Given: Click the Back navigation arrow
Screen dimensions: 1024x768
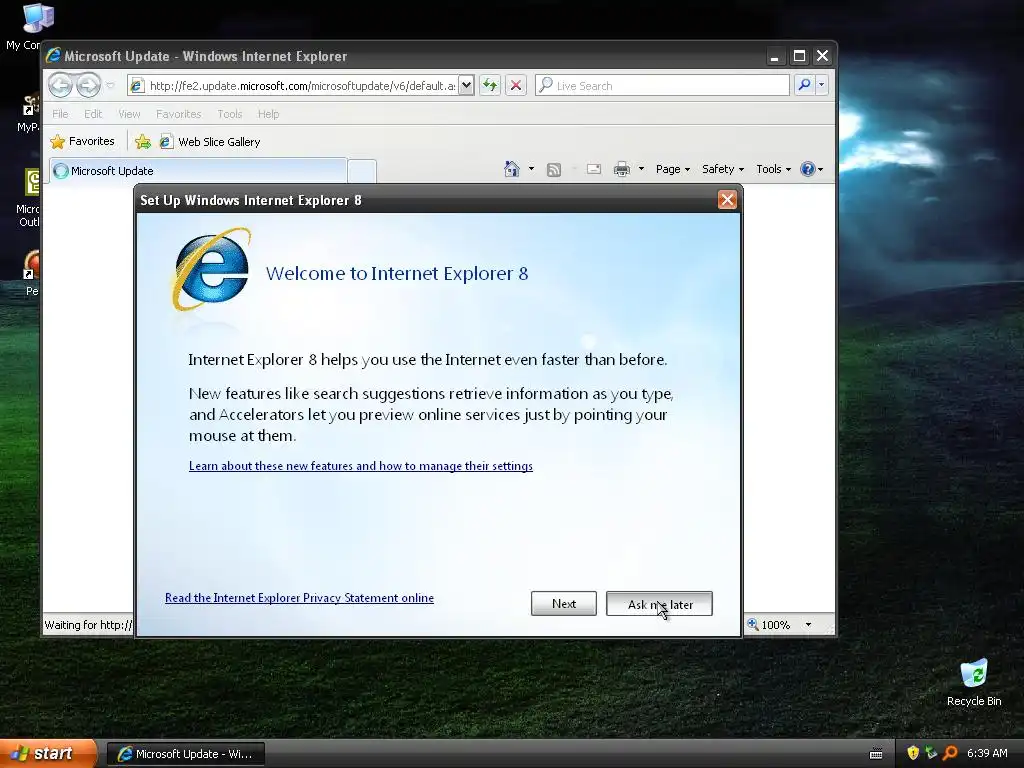Looking at the screenshot, I should coord(60,85).
